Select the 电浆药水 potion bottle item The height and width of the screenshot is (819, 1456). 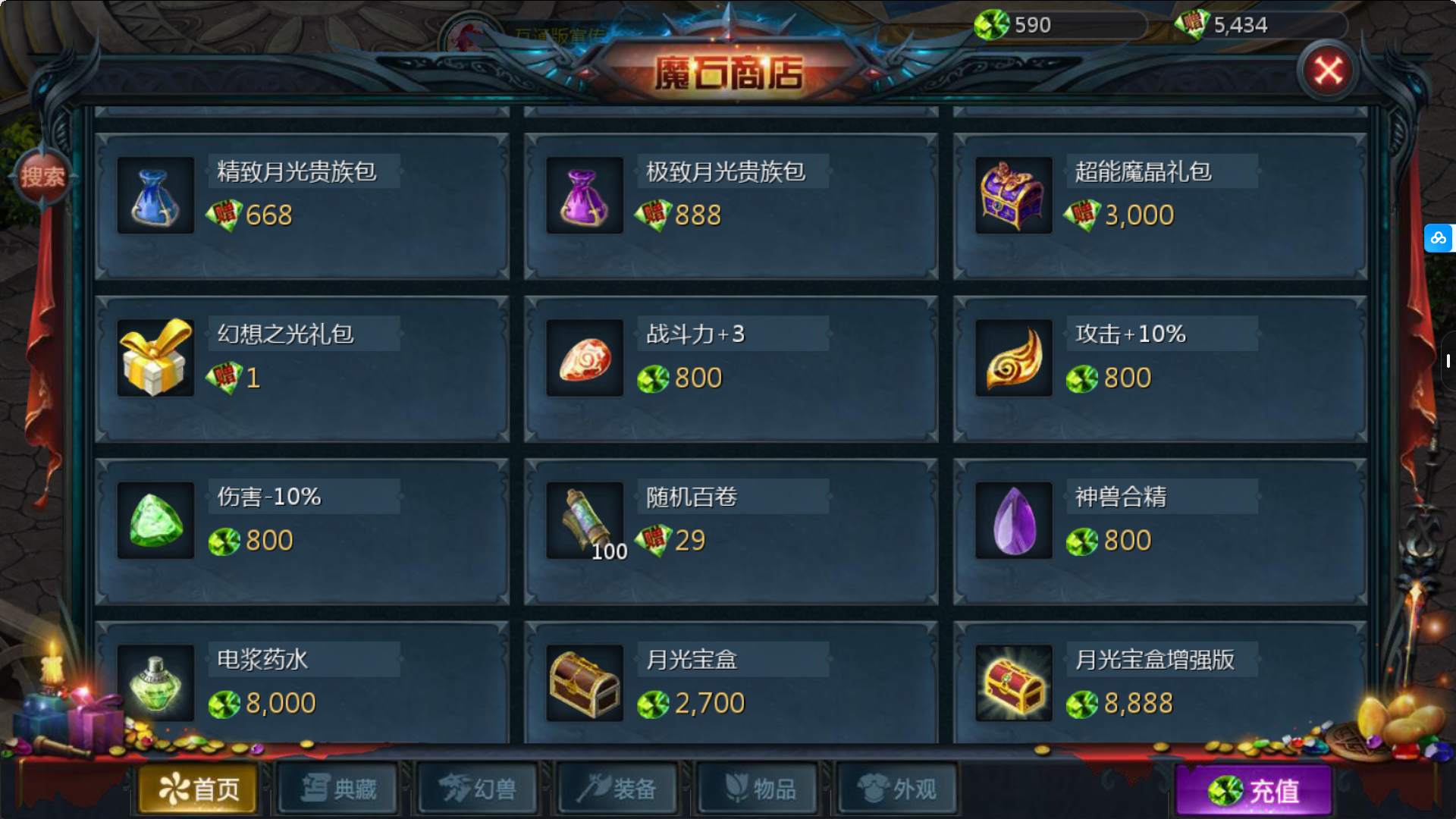(x=155, y=683)
